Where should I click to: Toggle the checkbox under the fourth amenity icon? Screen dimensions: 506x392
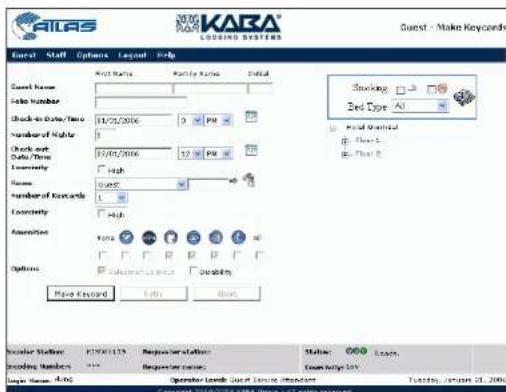191,255
